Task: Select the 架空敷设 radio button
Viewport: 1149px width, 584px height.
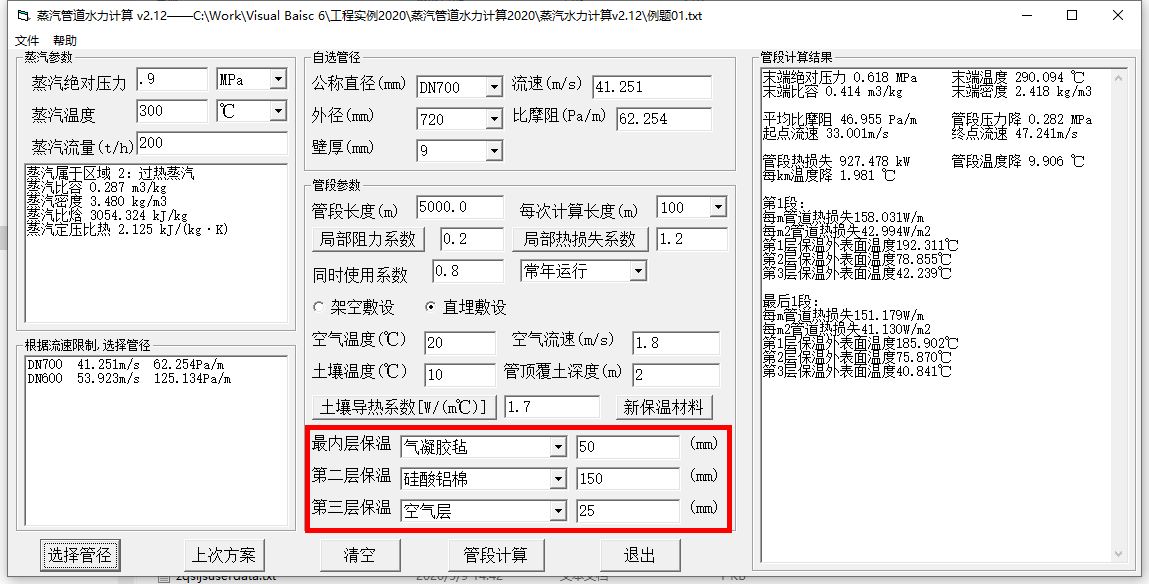Action: pyautogui.click(x=320, y=307)
